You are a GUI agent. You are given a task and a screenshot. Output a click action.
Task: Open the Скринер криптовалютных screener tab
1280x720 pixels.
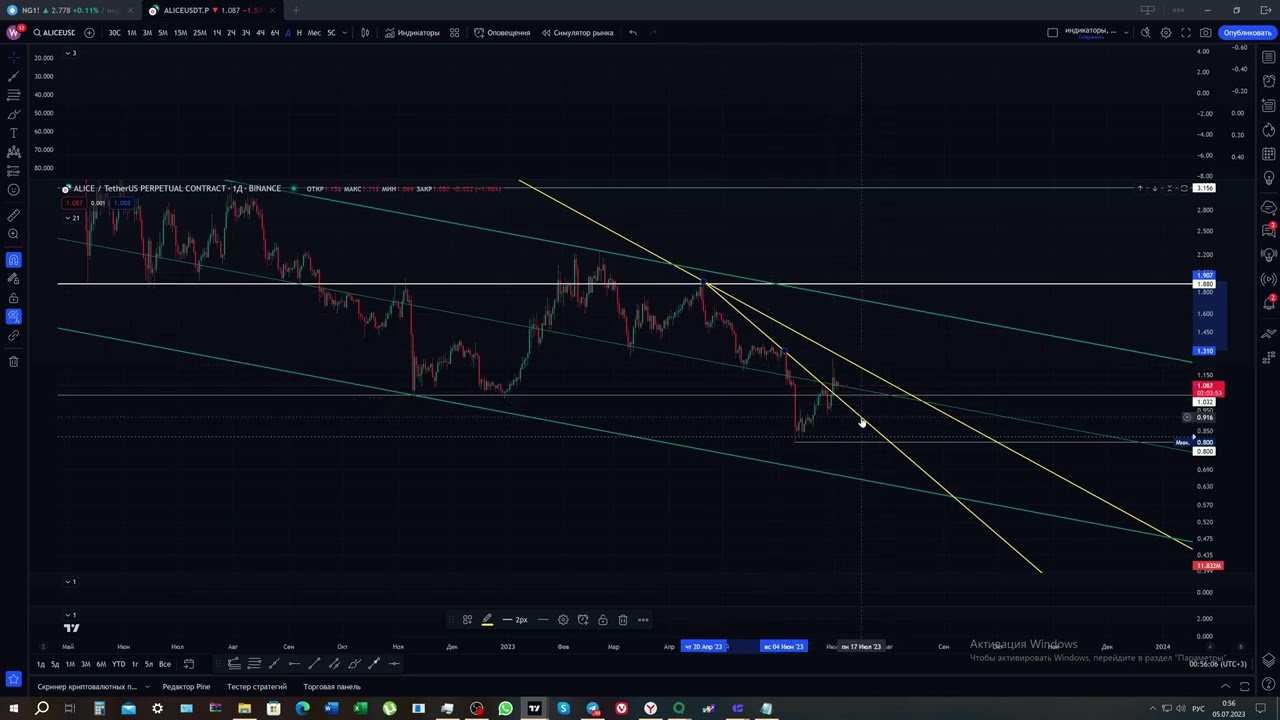tap(87, 687)
